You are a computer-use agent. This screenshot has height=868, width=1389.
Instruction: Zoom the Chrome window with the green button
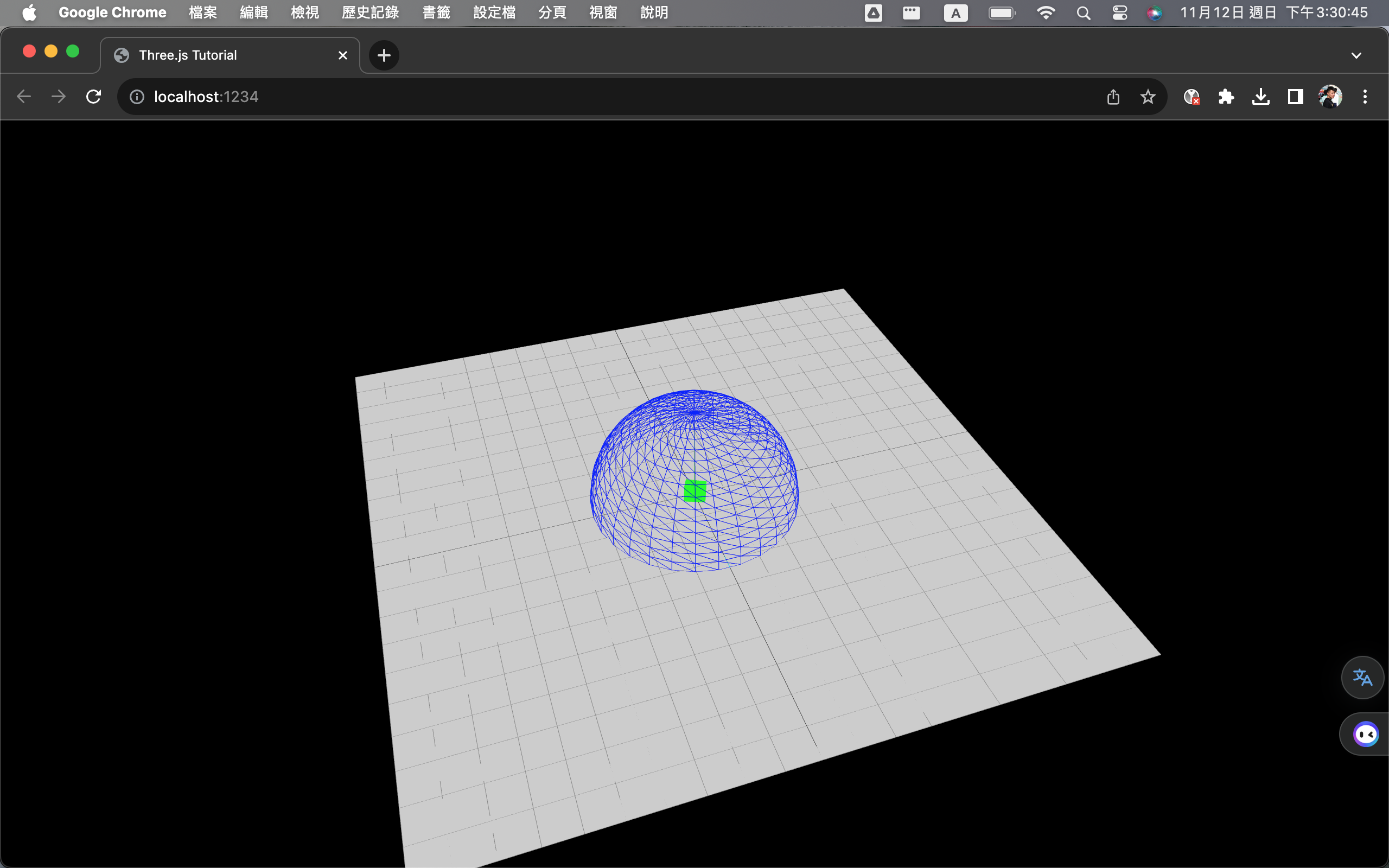pos(73,51)
